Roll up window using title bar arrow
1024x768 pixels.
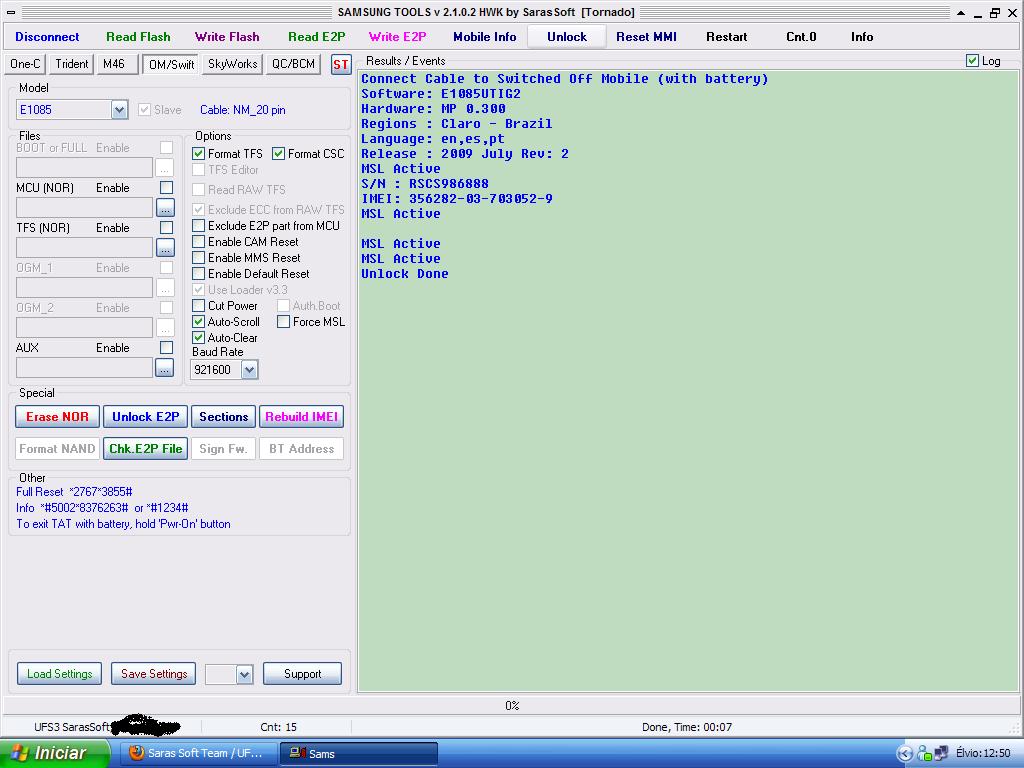[x=961, y=13]
